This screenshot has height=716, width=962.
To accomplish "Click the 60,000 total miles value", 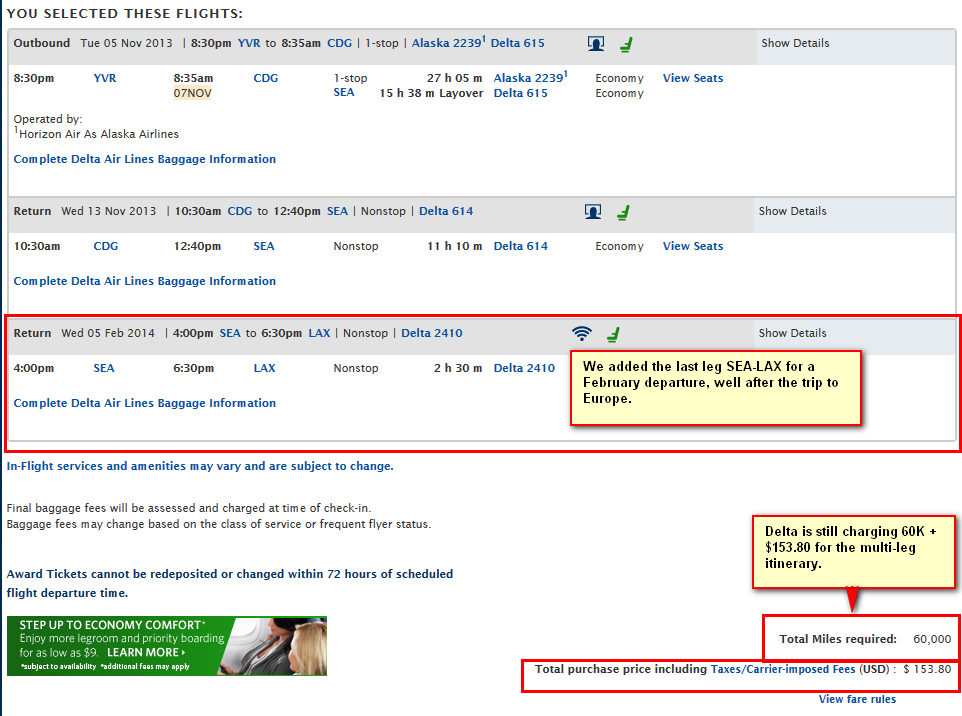I will (932, 639).
